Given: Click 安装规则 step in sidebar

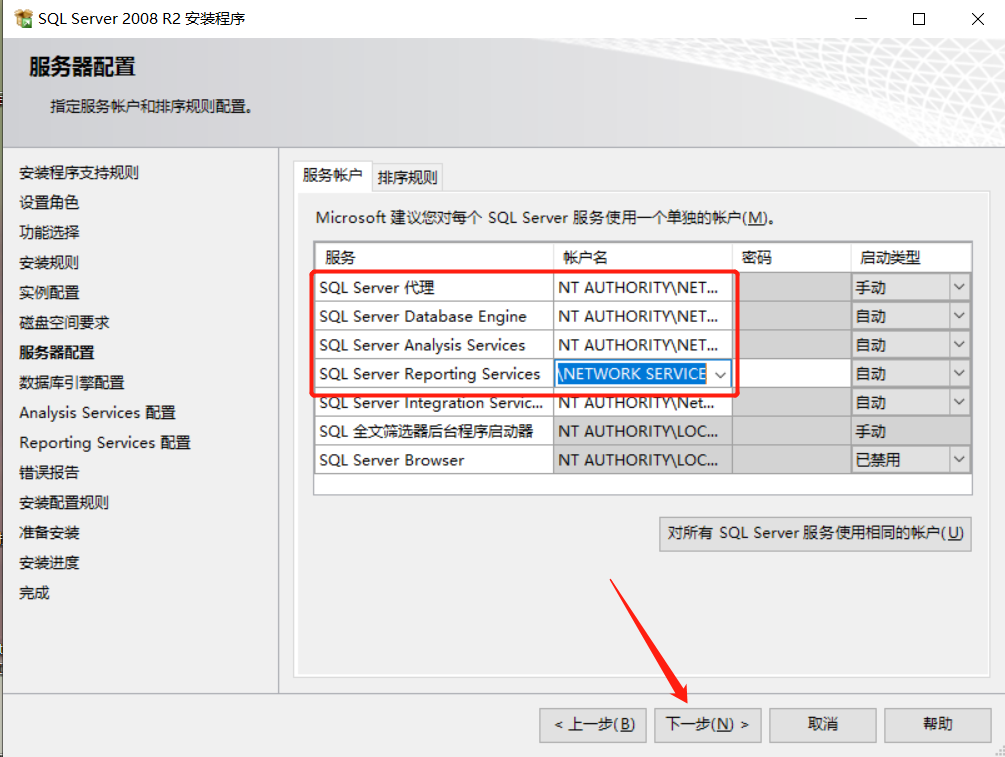Looking at the screenshot, I should tap(49, 262).
